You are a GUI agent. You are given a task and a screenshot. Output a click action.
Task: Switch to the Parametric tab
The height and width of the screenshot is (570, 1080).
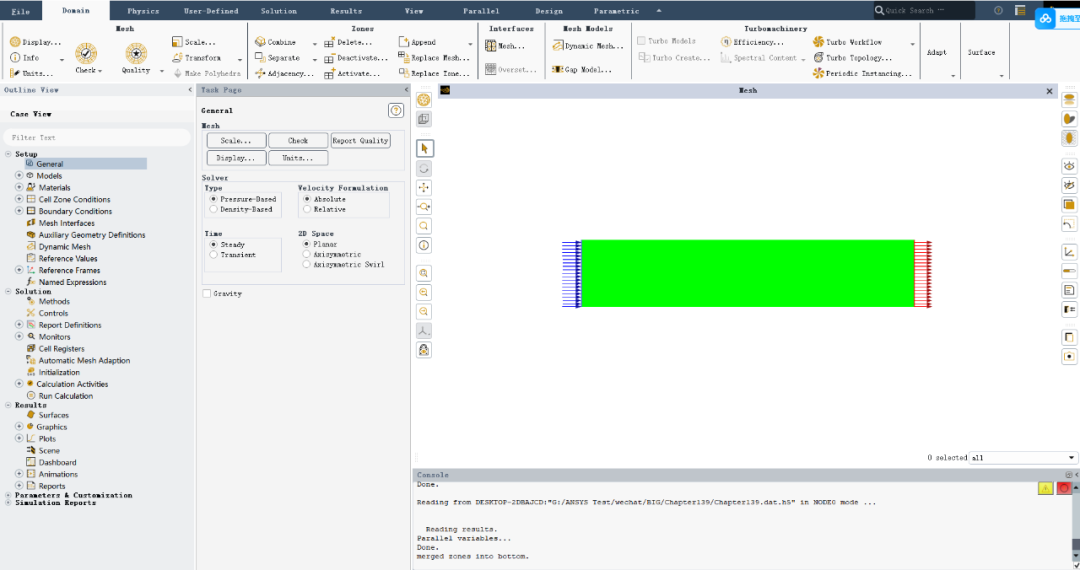coord(616,11)
